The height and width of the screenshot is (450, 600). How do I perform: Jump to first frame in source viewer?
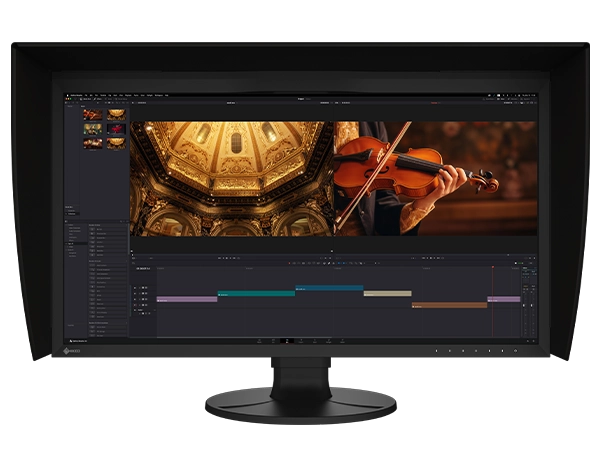tap(219, 258)
